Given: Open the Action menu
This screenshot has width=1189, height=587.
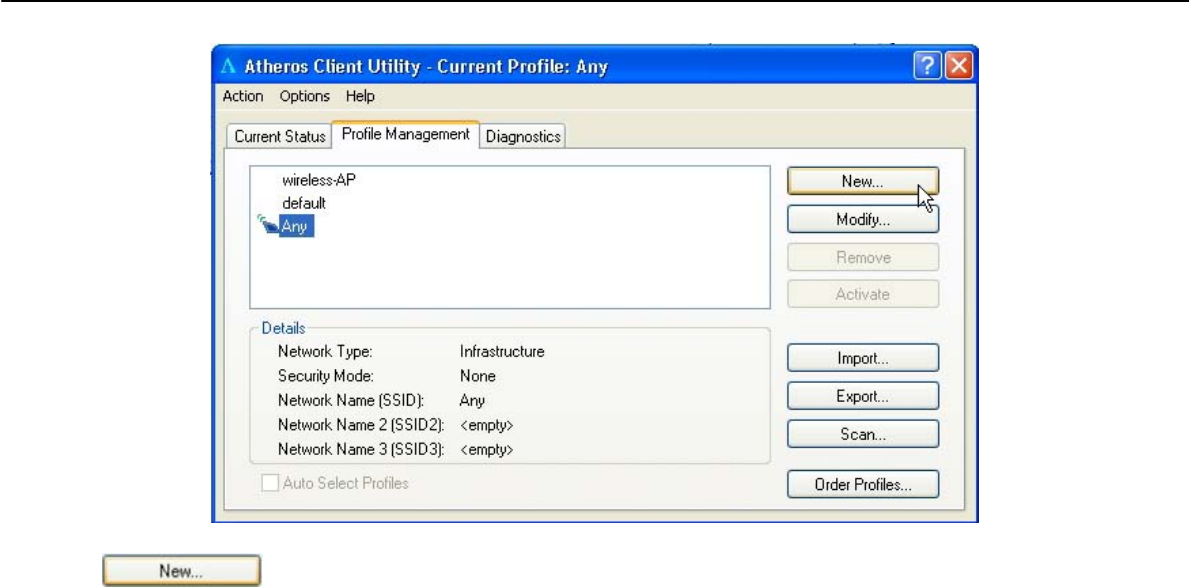Looking at the screenshot, I should tap(243, 96).
